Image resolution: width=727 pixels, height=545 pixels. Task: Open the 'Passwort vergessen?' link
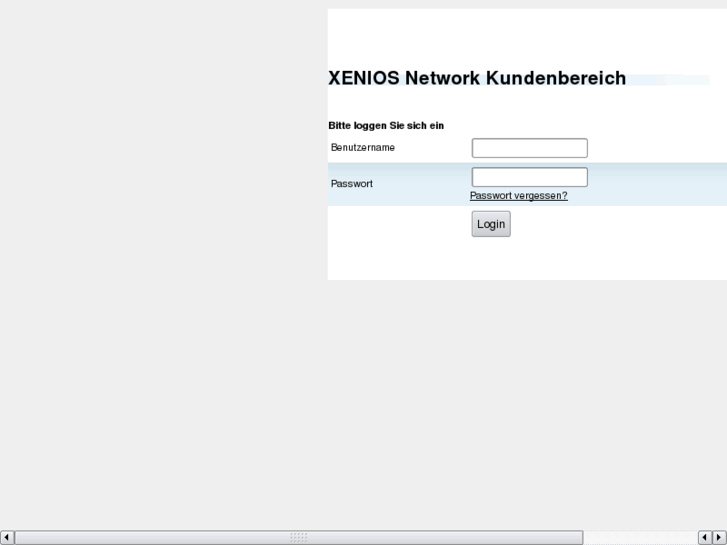click(x=518, y=196)
